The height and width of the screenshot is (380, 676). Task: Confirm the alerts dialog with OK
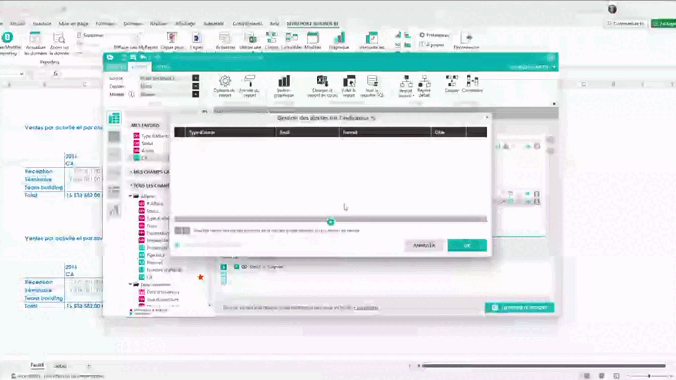pyautogui.click(x=467, y=245)
